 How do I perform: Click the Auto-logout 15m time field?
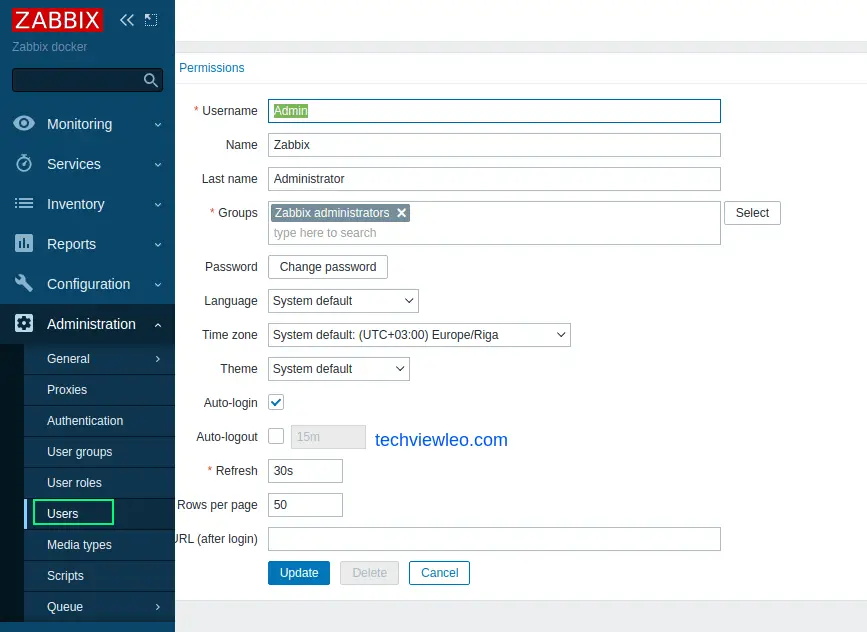(x=328, y=437)
